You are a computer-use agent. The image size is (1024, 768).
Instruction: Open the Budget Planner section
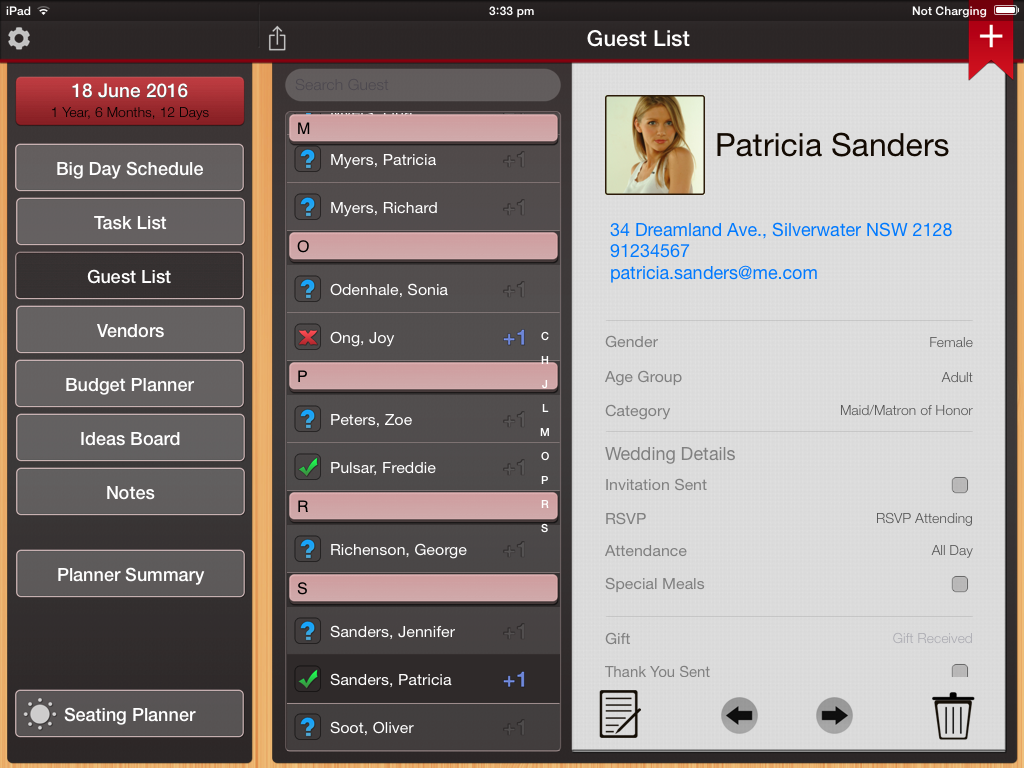click(x=130, y=385)
